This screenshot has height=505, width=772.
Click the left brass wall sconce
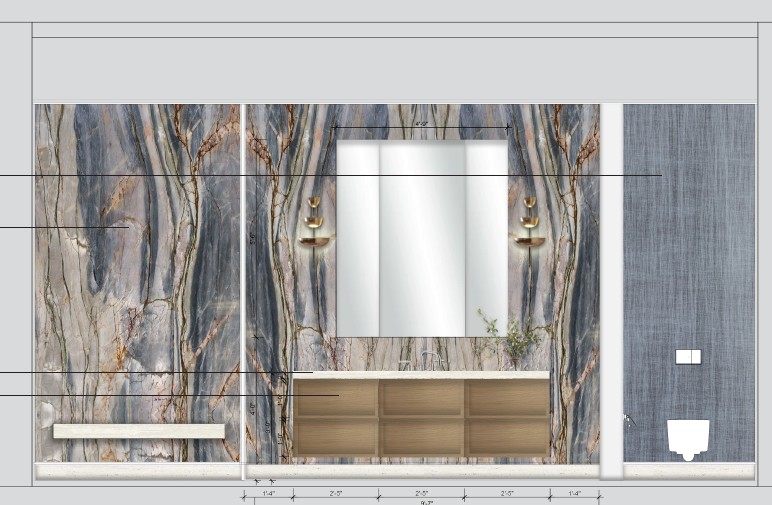315,224
